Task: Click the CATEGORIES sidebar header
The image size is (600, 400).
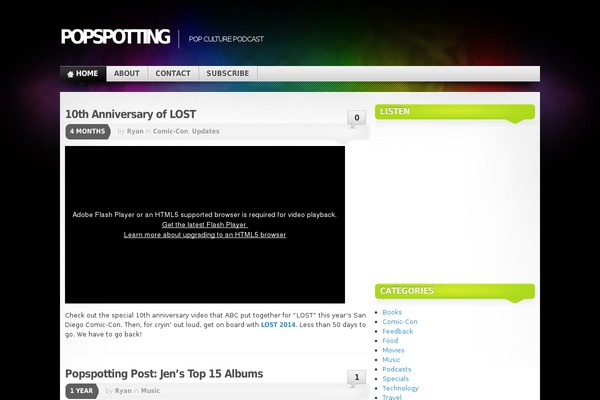Action: pos(455,291)
